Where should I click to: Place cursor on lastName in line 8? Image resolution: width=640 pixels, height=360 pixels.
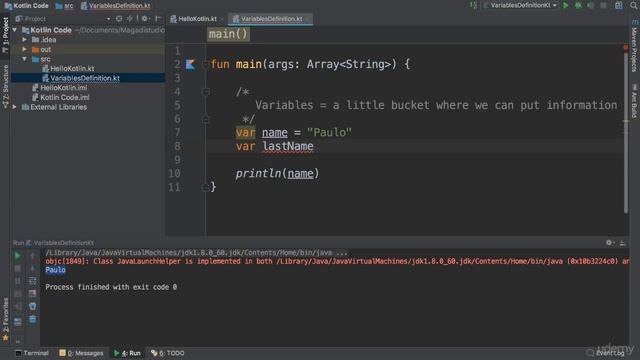tap(288, 146)
